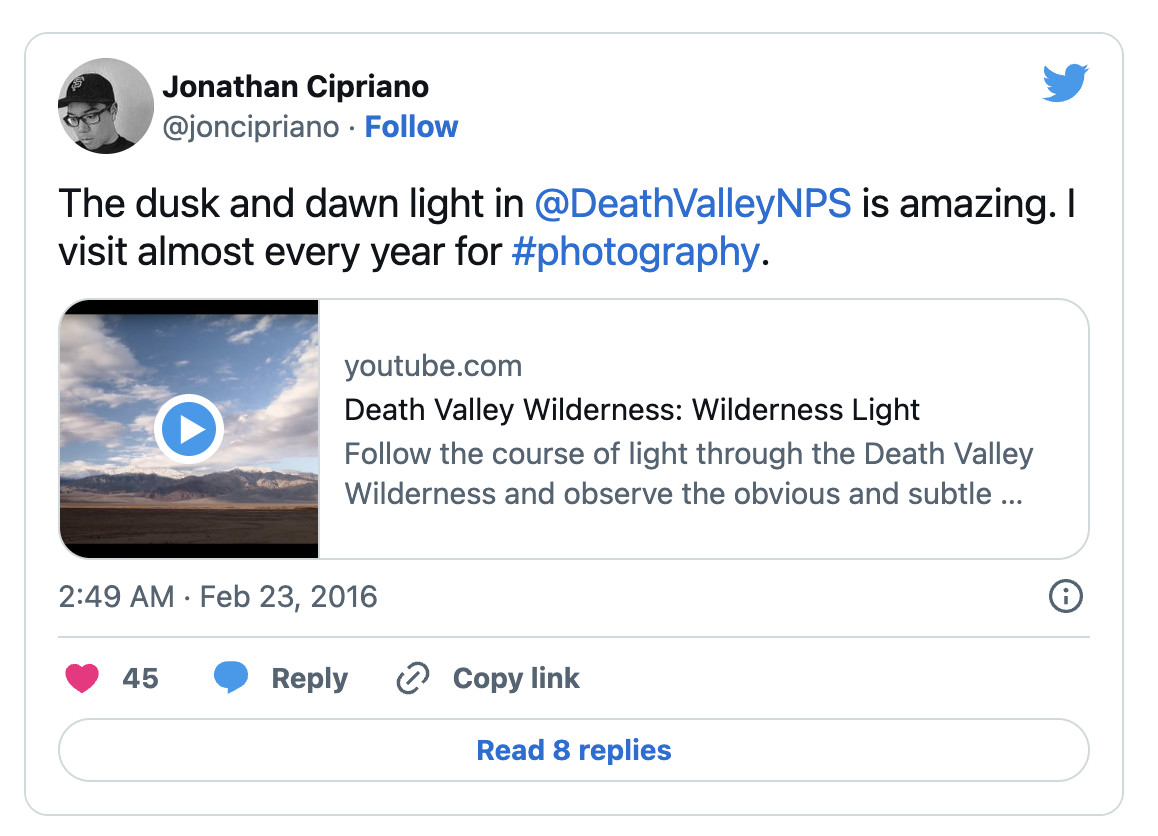
Task: Open the tweet info circle icon
Action: click(x=1065, y=597)
